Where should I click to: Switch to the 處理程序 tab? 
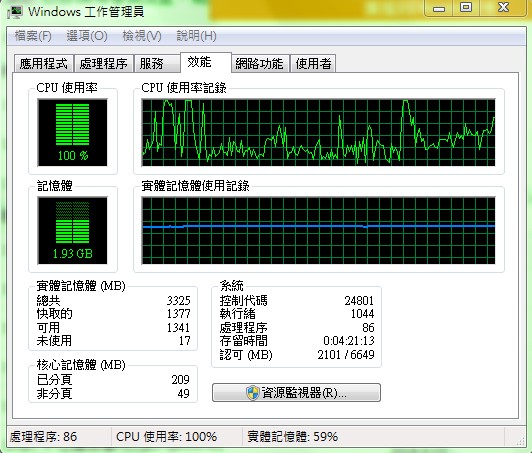[103, 63]
